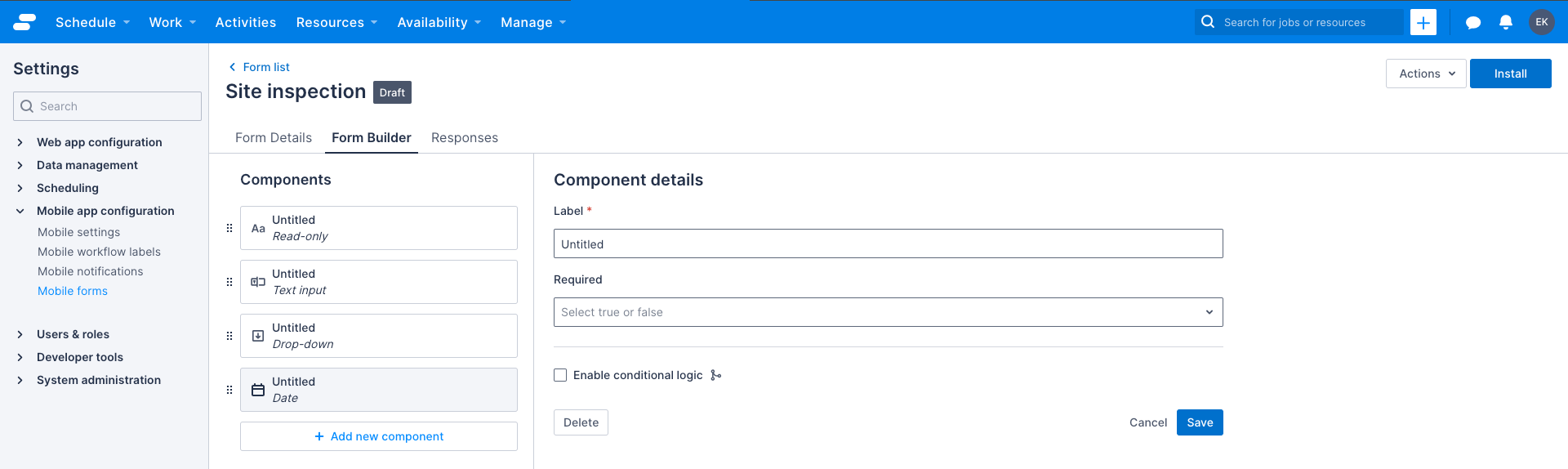The height and width of the screenshot is (469, 1568).
Task: Open Mobile workflow labels
Action: point(100,252)
